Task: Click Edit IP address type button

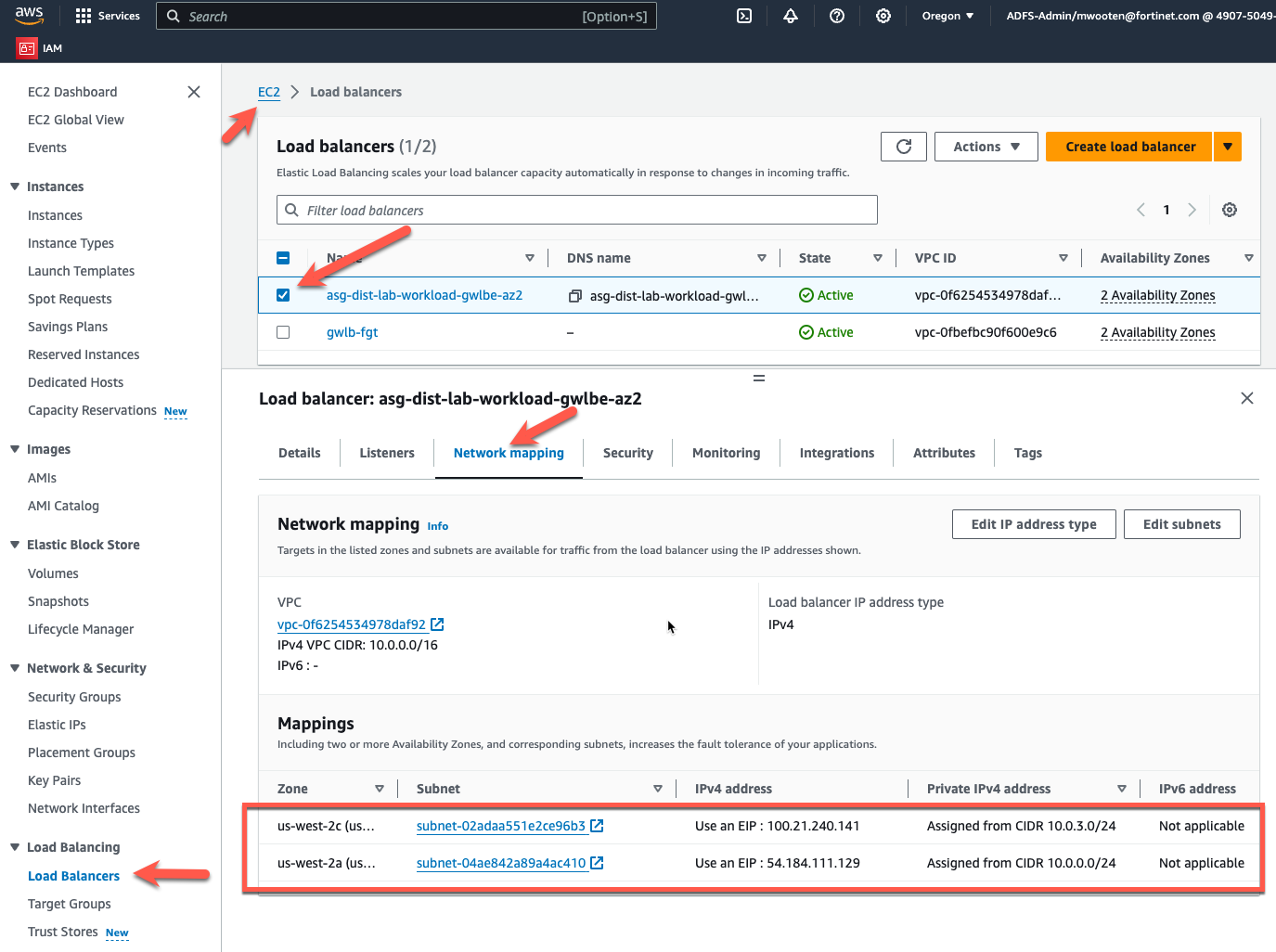Action: (x=1034, y=524)
